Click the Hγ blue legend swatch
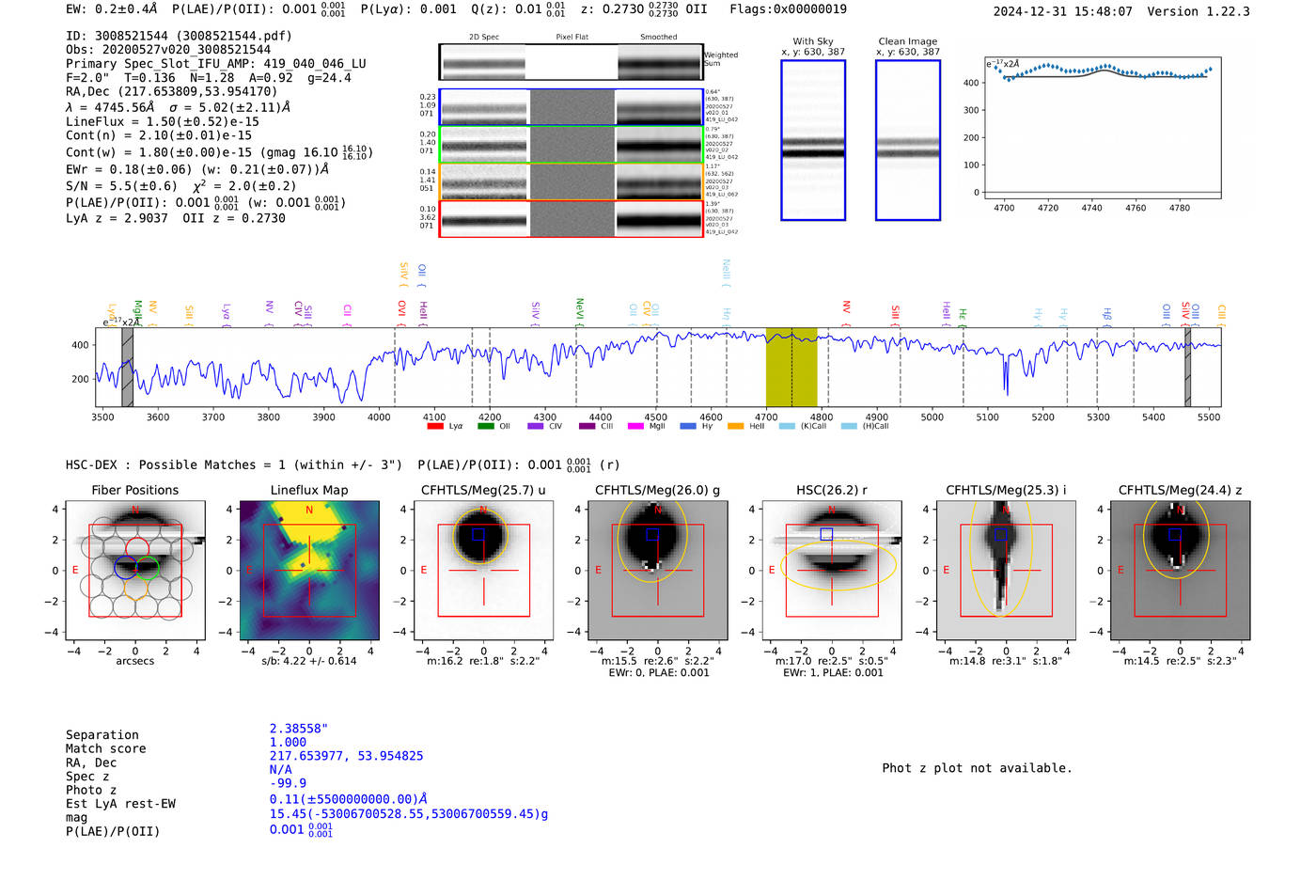The width and height of the screenshot is (1316, 896). pyautogui.click(x=688, y=426)
